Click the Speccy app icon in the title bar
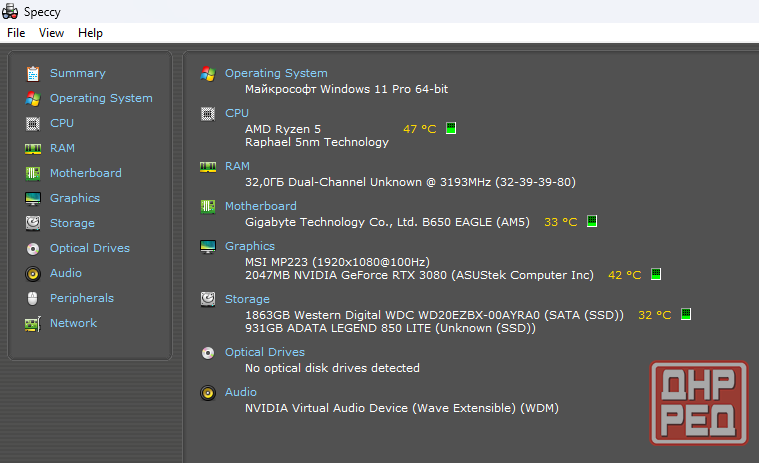 (x=10, y=12)
